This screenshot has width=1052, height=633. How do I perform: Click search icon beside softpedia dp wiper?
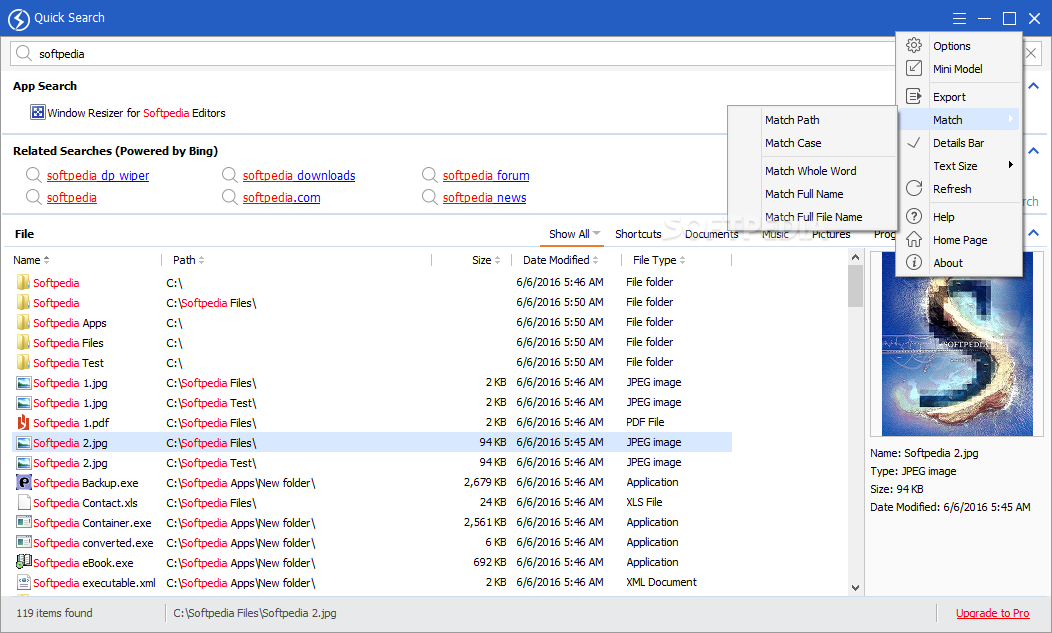[34, 175]
